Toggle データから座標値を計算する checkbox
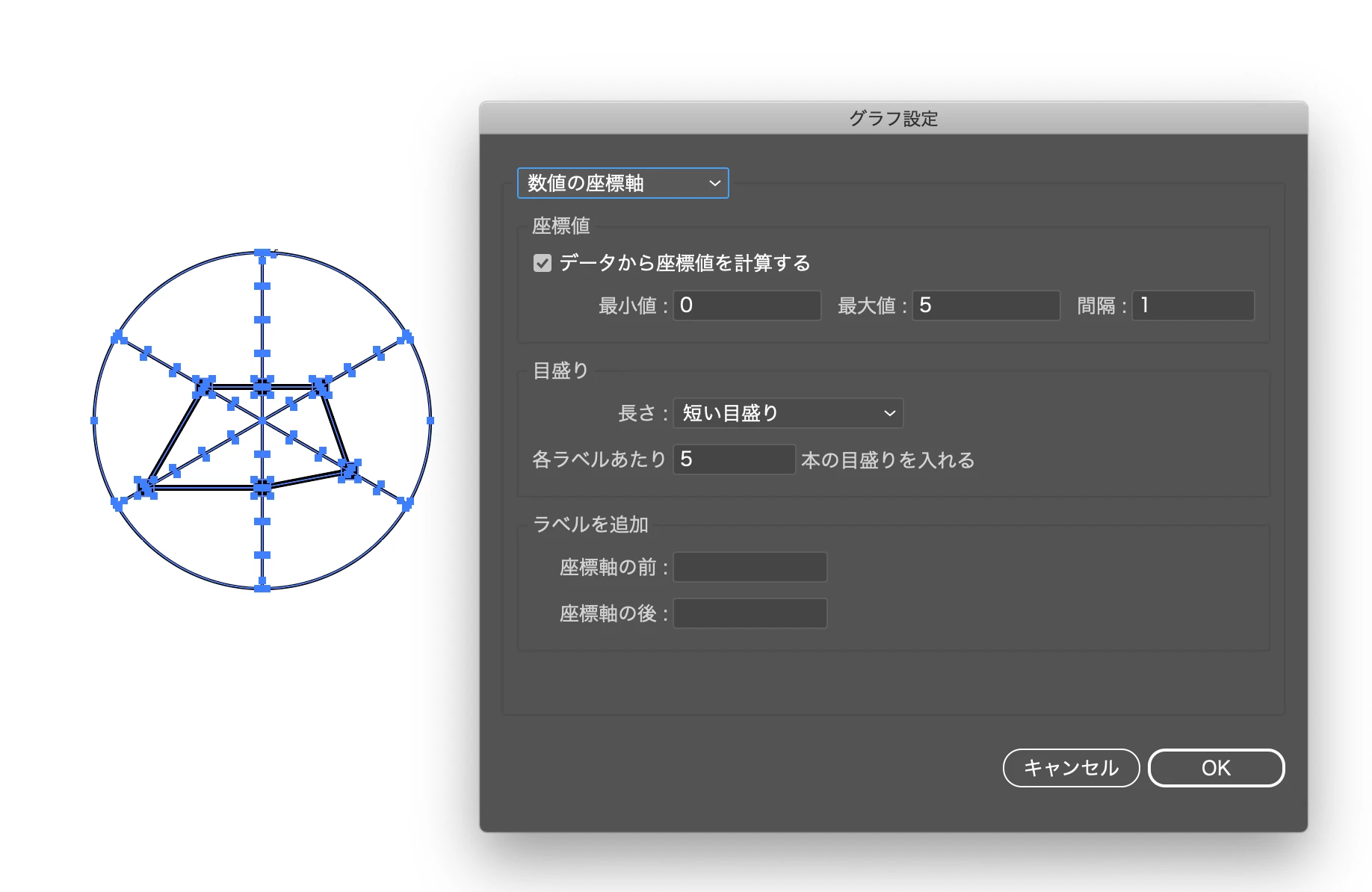This screenshot has width=1372, height=892. (x=543, y=263)
